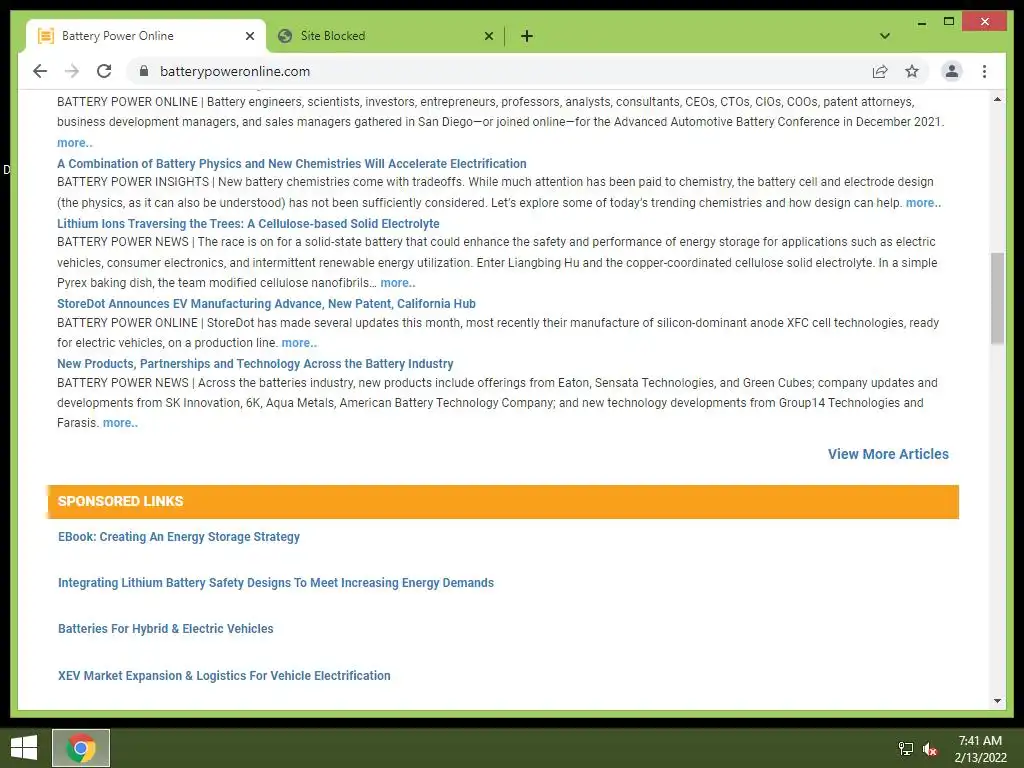Open Chrome's three-dot menu

(x=984, y=71)
